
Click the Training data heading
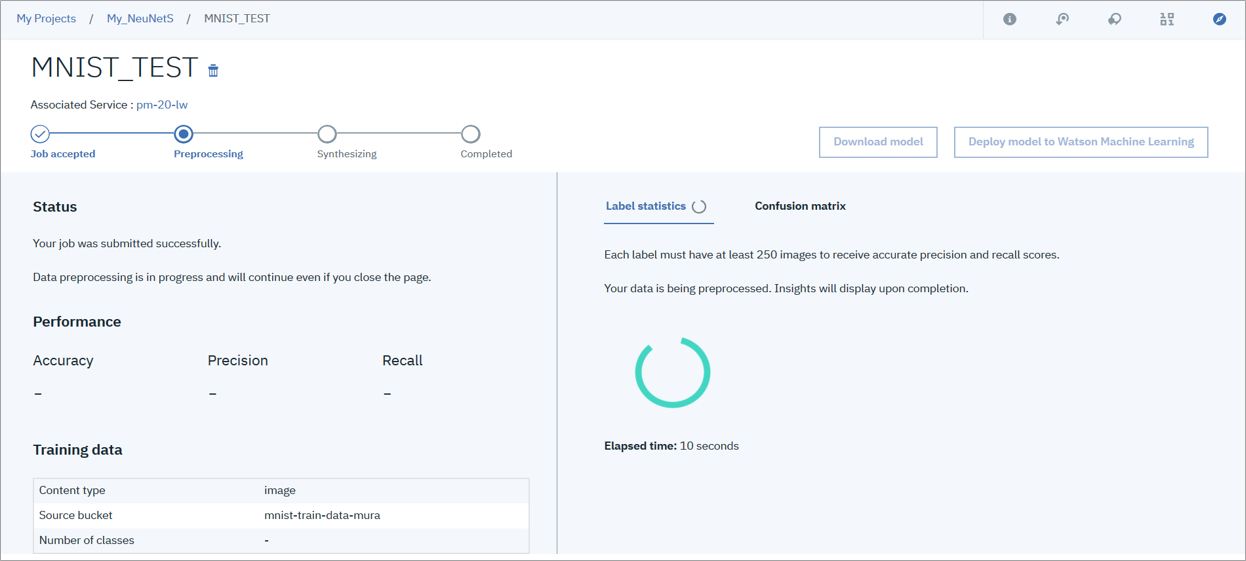tap(78, 450)
